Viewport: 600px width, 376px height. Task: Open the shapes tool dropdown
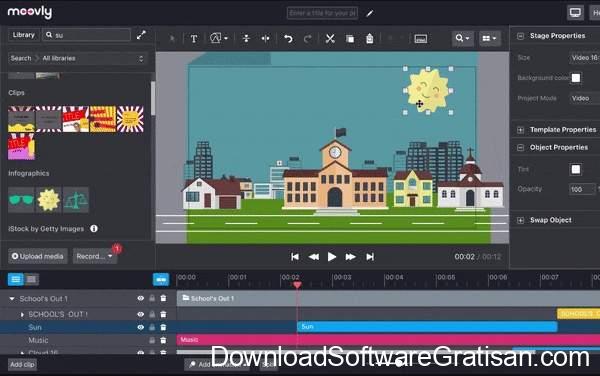click(218, 38)
